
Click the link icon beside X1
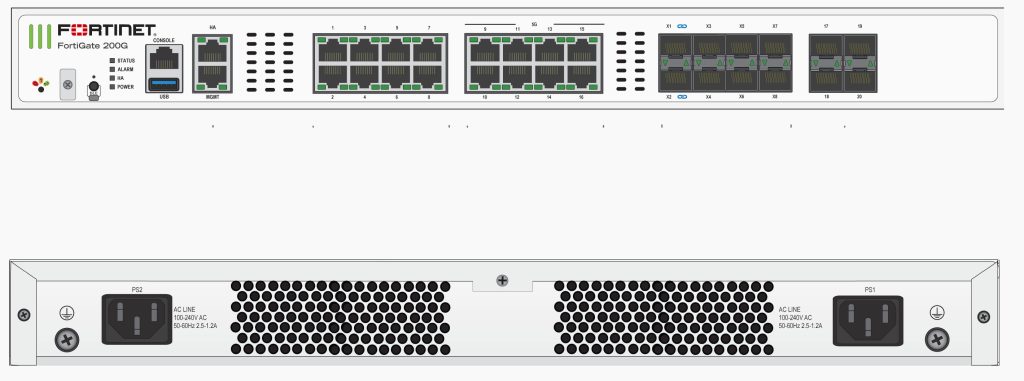click(682, 26)
